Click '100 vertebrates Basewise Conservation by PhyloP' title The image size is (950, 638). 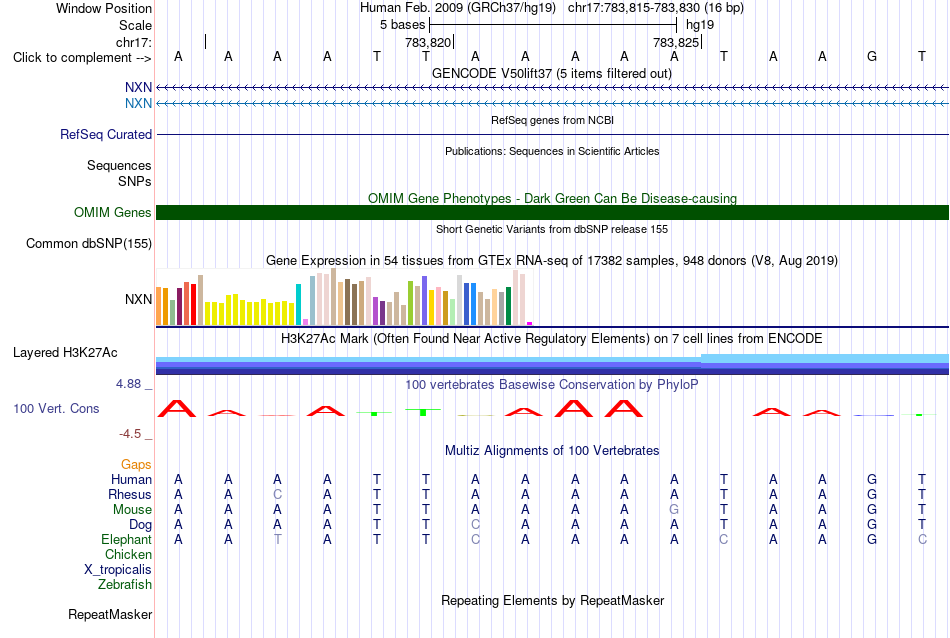pyautogui.click(x=551, y=385)
